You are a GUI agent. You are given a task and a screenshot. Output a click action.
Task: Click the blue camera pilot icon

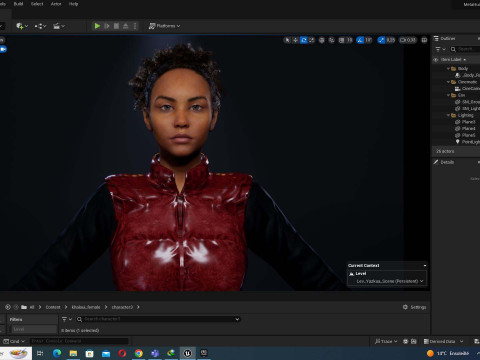coord(3,49)
